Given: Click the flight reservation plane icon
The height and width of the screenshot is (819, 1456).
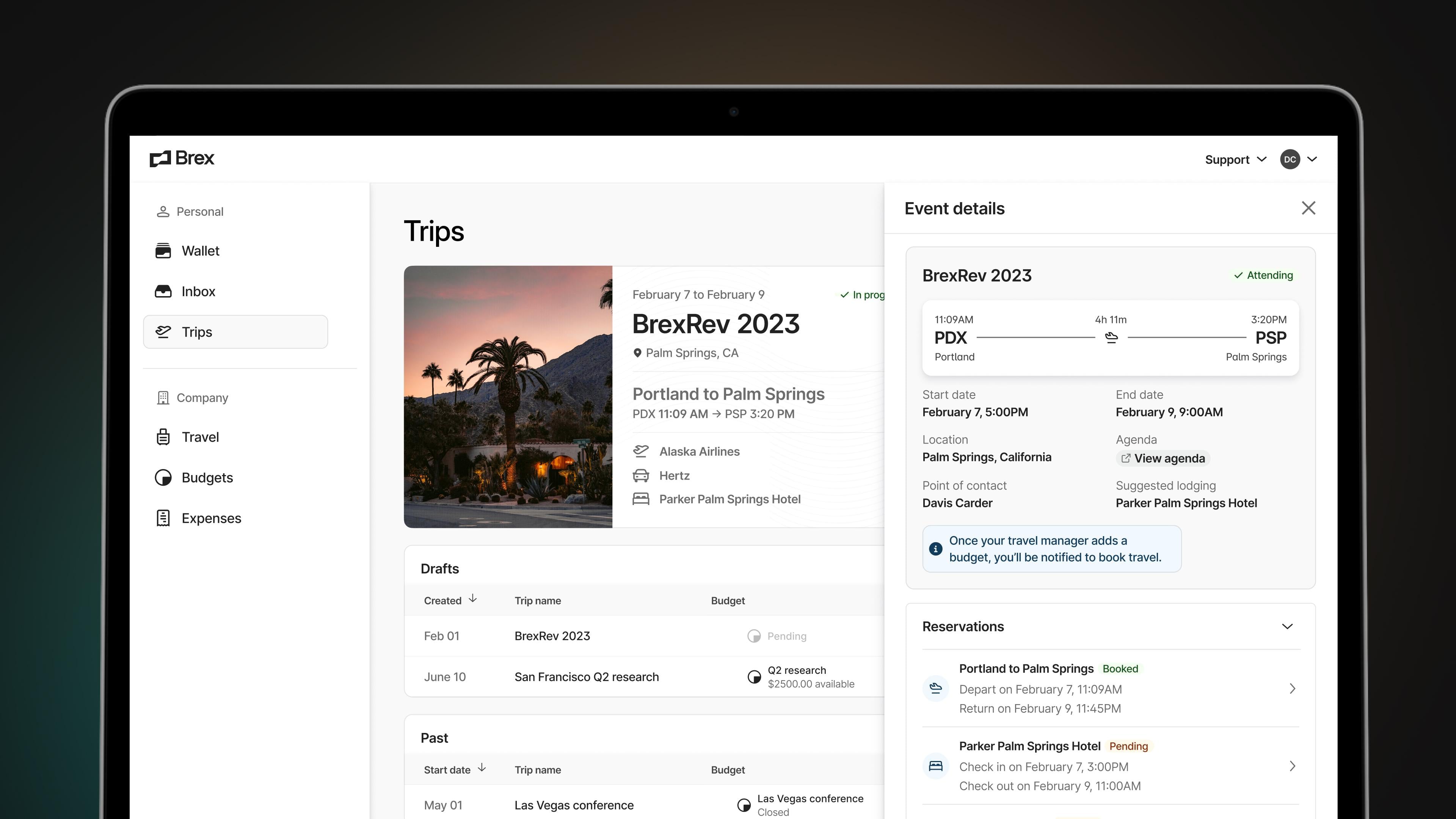Looking at the screenshot, I should [935, 689].
